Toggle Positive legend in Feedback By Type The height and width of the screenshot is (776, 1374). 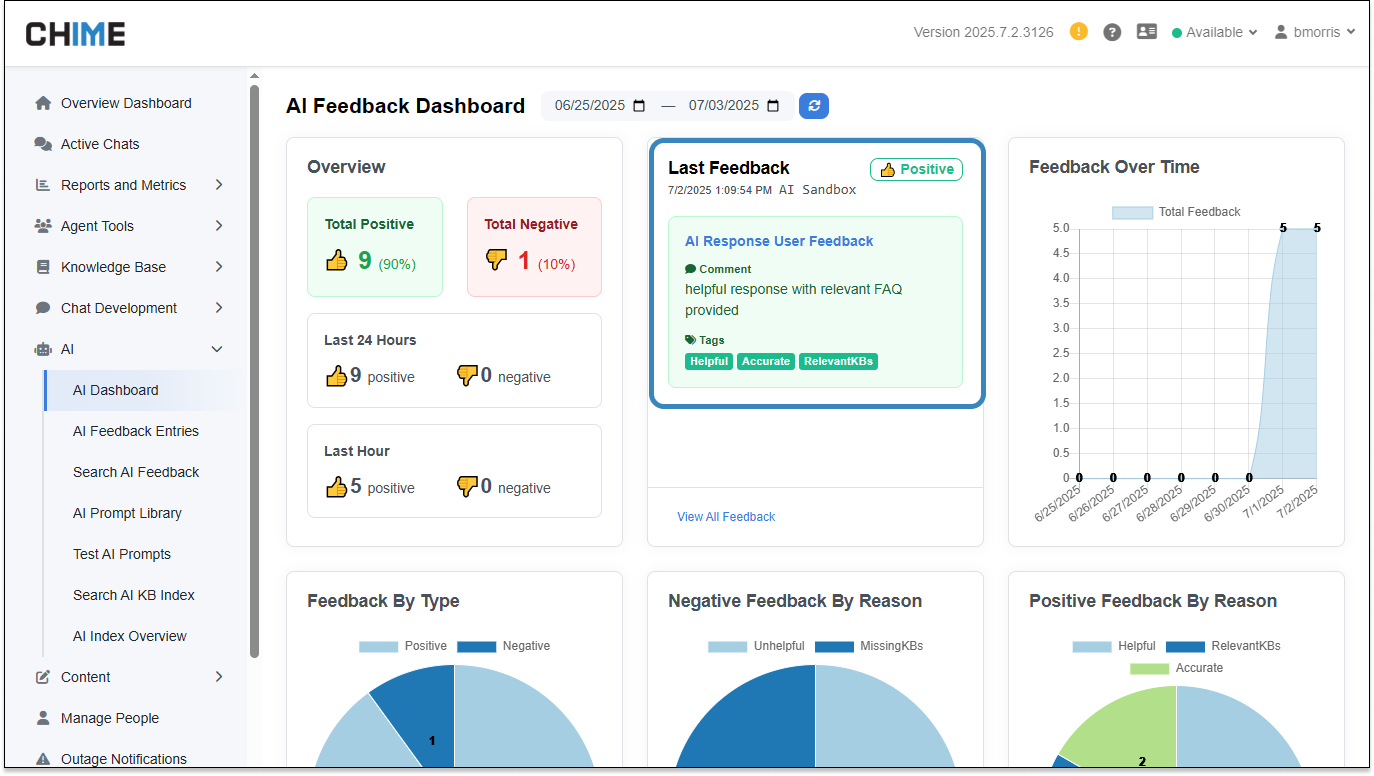point(403,646)
